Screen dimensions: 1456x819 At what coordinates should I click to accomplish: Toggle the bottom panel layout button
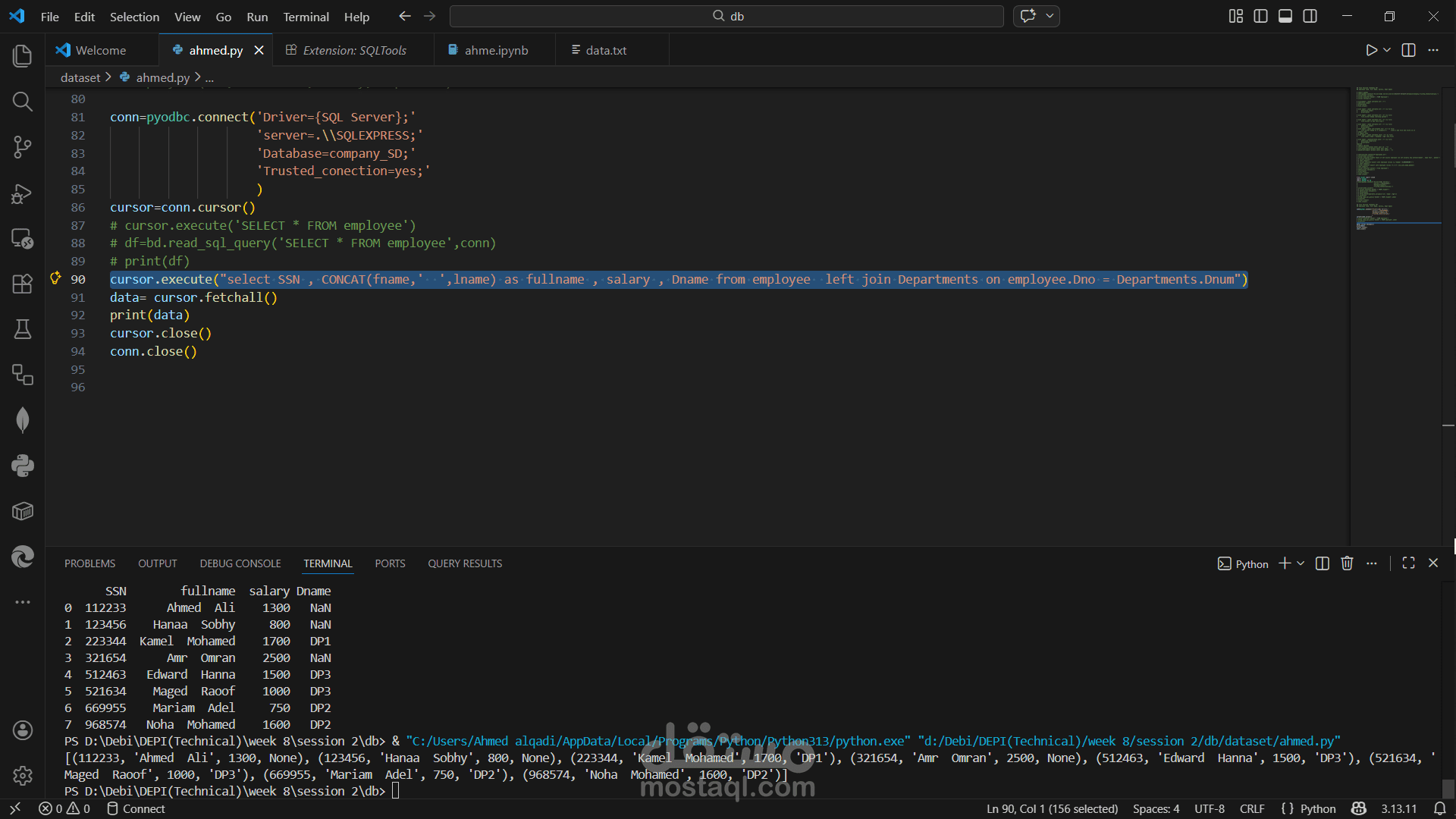click(1285, 16)
